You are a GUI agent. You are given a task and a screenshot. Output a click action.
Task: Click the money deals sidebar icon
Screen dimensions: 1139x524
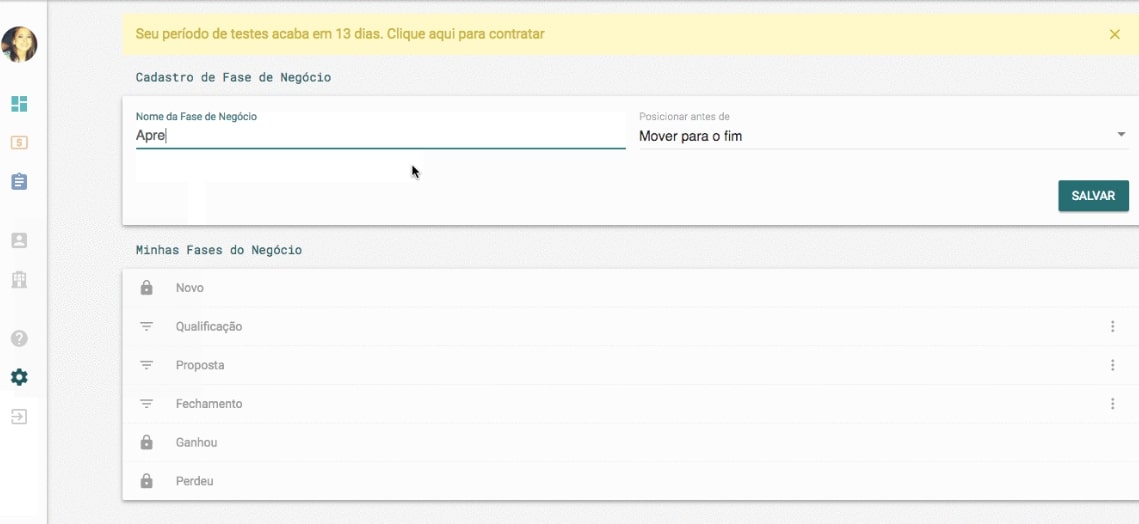[x=19, y=143]
